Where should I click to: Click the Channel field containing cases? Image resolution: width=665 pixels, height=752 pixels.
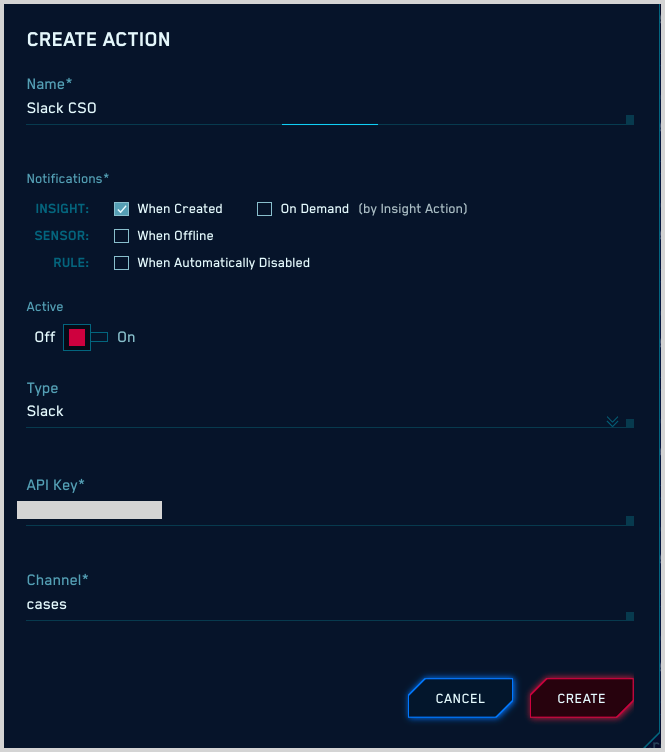click(x=300, y=604)
